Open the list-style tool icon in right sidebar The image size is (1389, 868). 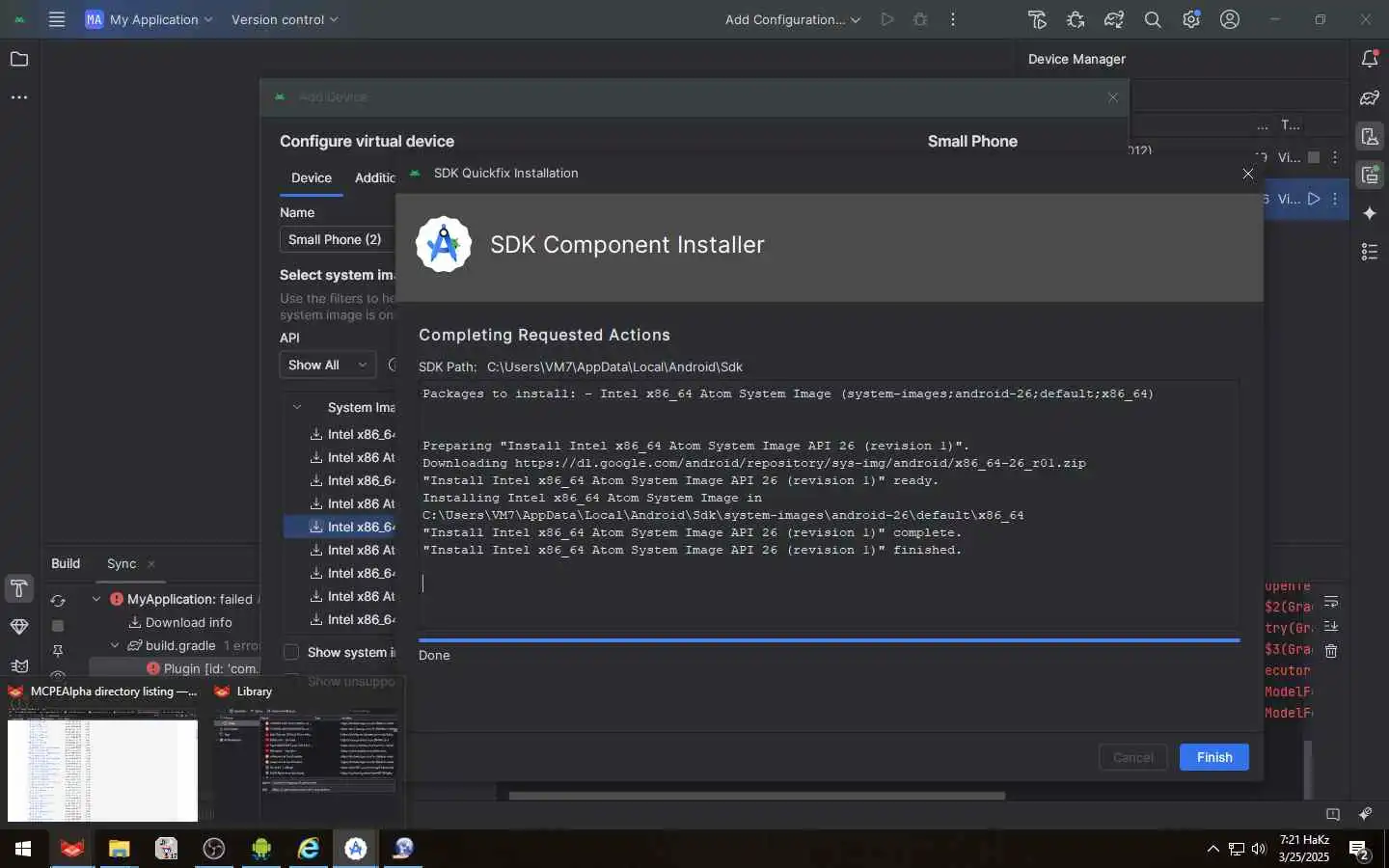point(1370,252)
